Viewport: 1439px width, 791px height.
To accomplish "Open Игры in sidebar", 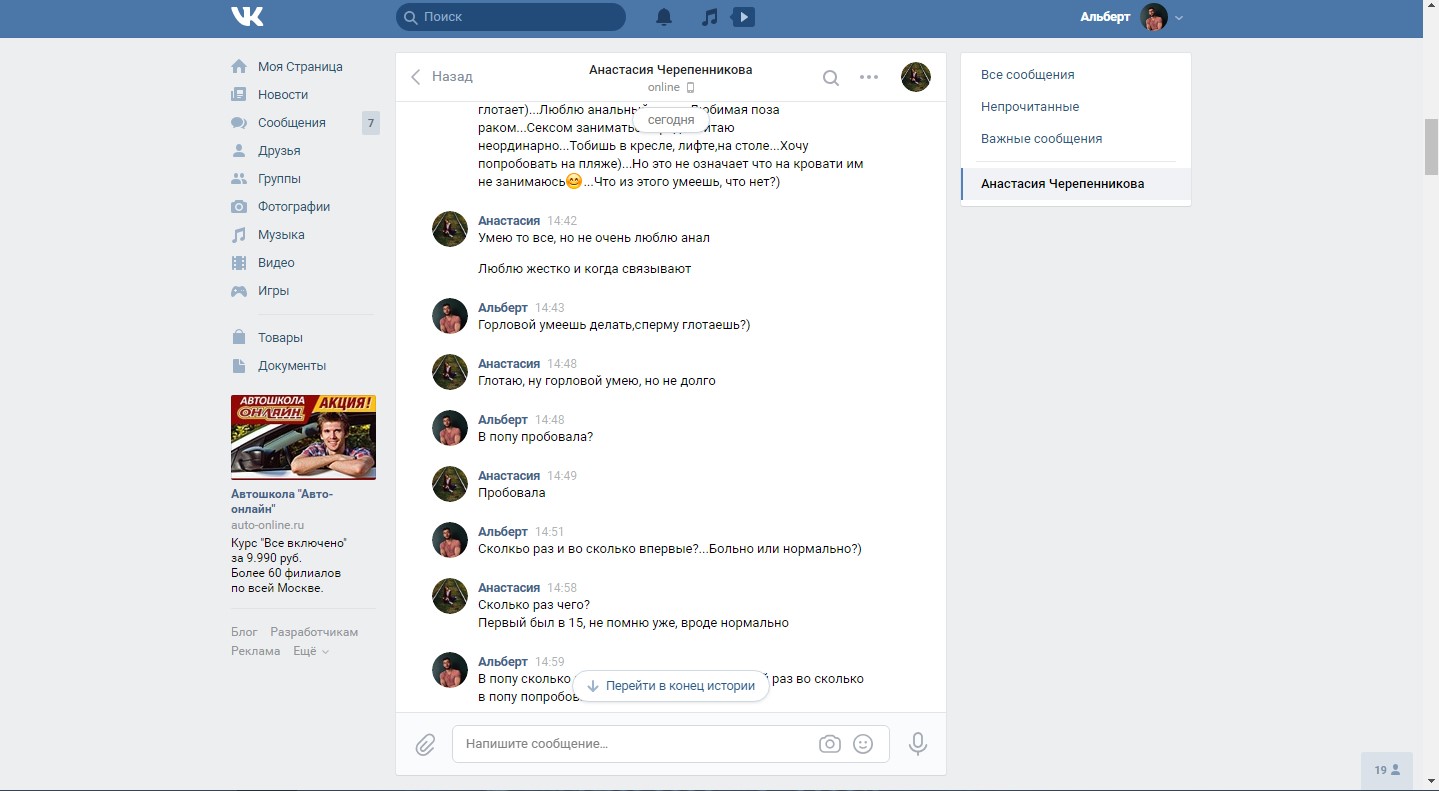I will (x=273, y=291).
